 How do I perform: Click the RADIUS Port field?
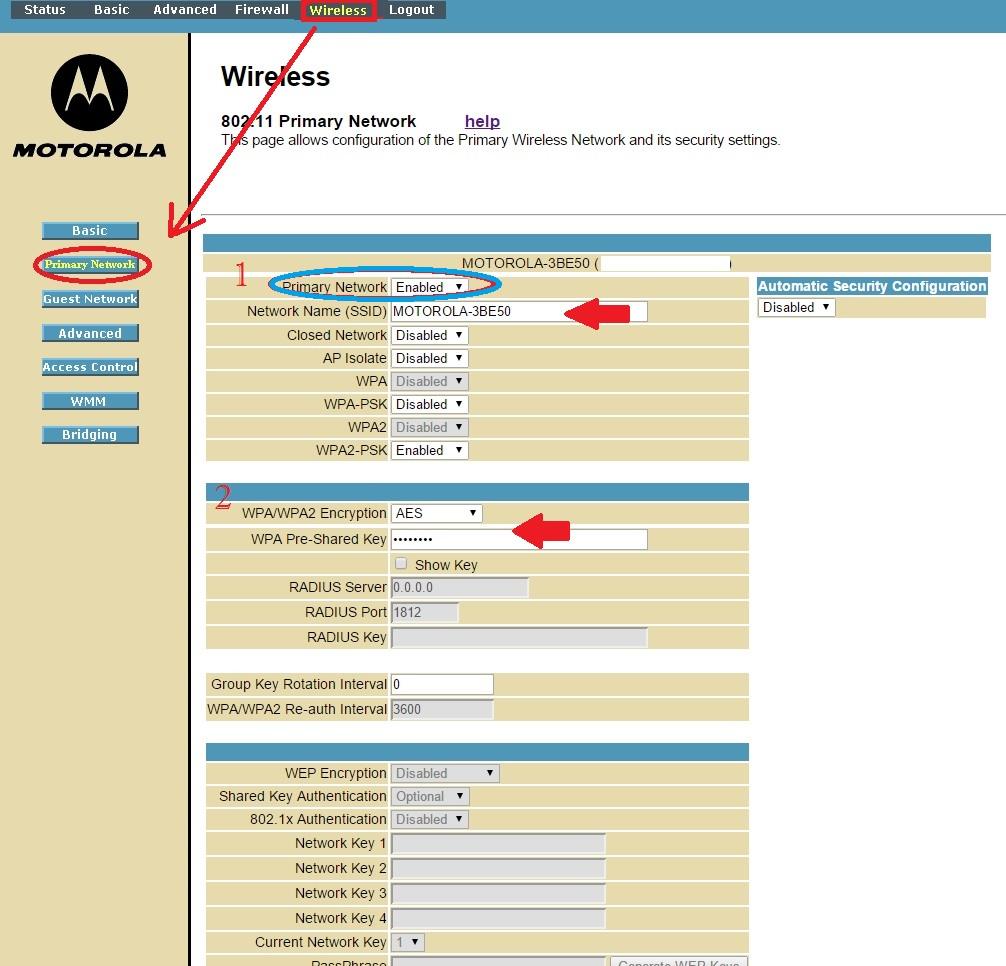click(x=425, y=613)
